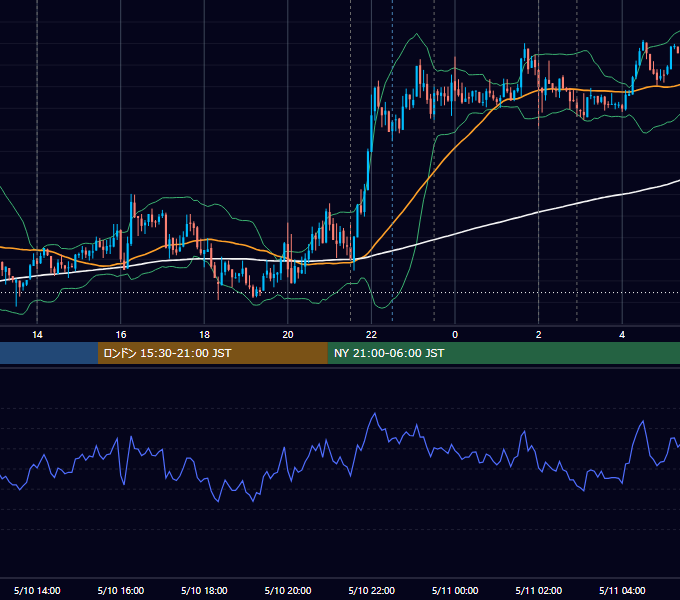This screenshot has width=680, height=600.
Task: Click the 5/11 02:00 date label
Action: click(539, 590)
